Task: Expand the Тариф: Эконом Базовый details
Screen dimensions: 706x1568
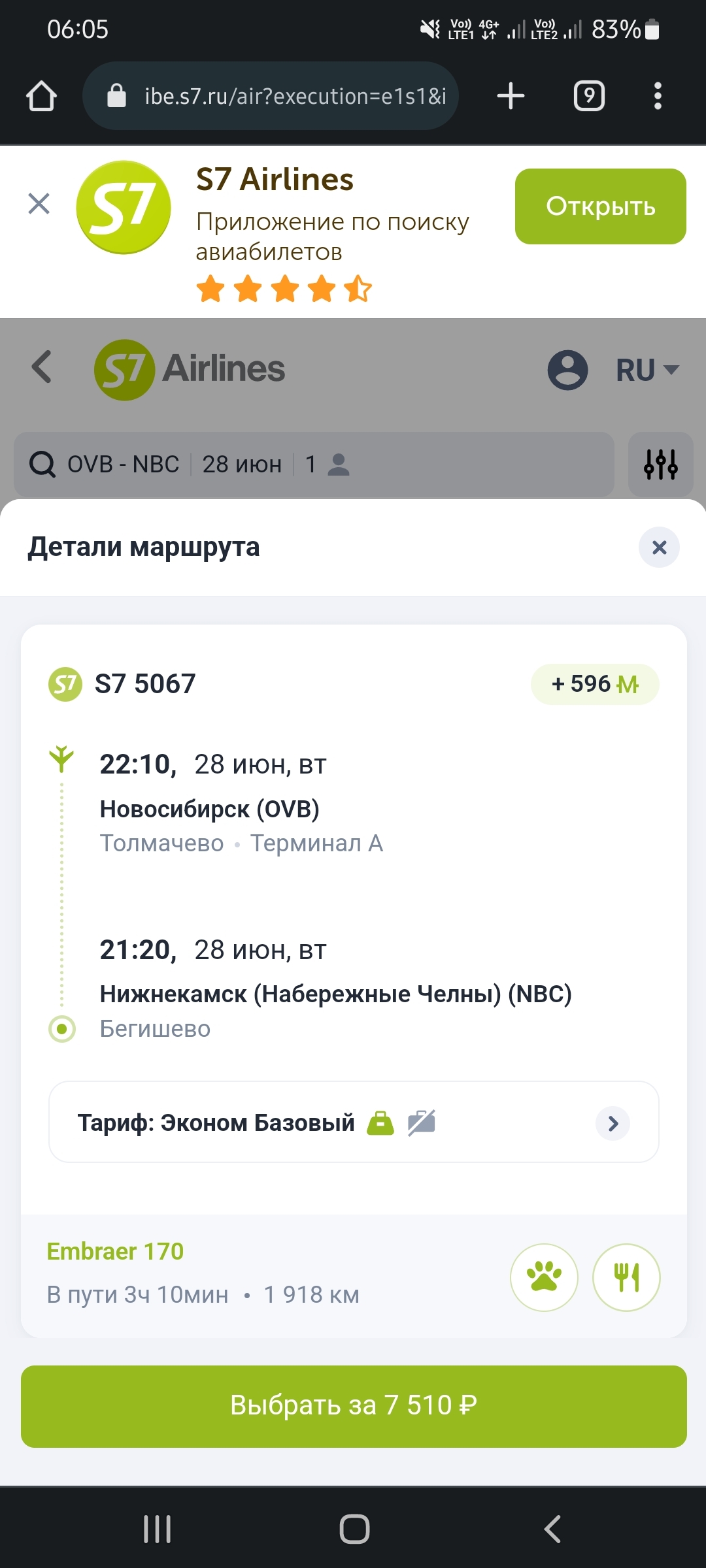Action: (613, 1123)
